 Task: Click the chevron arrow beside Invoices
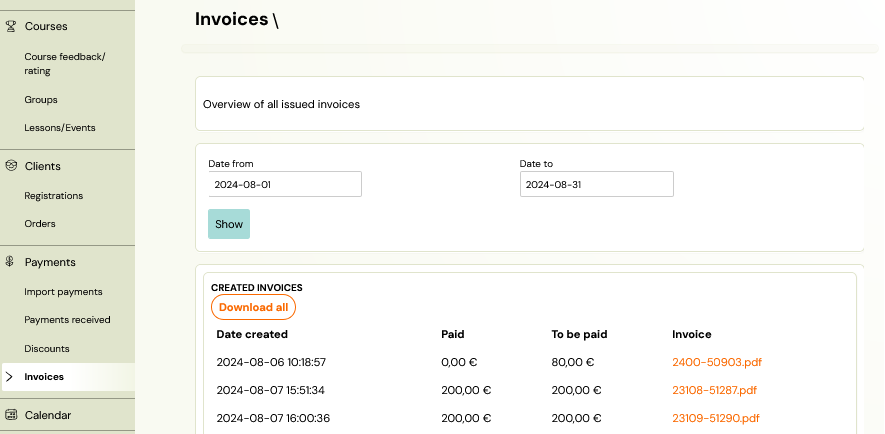pos(9,376)
